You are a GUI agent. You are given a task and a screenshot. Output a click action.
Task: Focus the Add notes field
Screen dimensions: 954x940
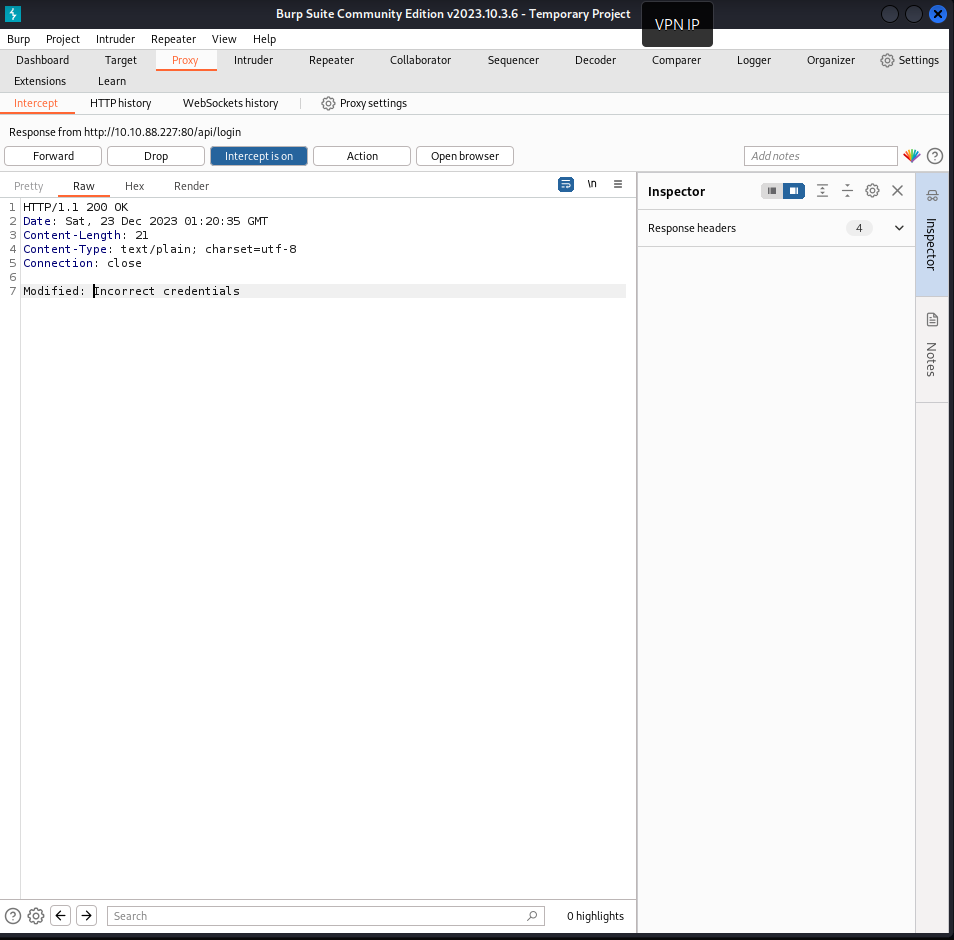820,156
